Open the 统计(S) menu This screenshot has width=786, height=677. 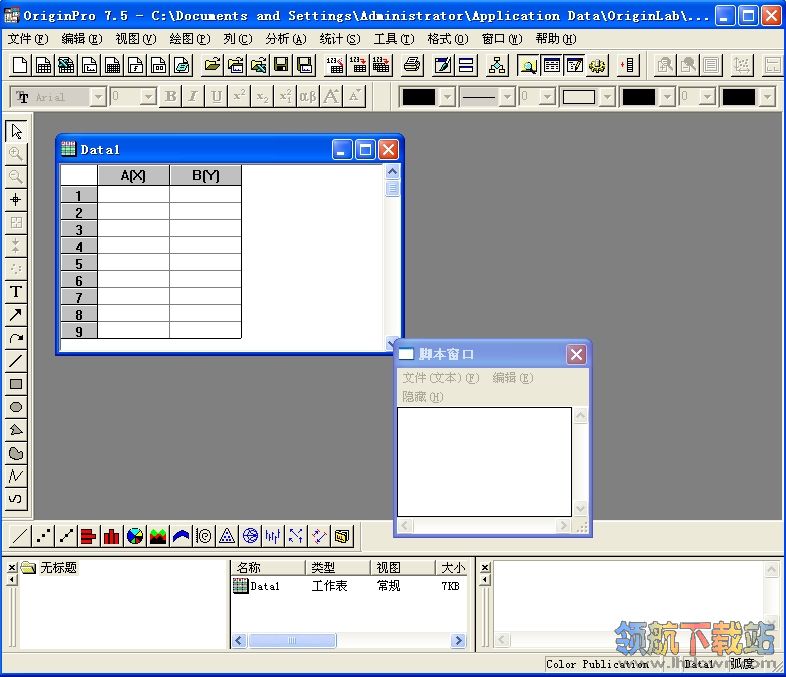340,39
